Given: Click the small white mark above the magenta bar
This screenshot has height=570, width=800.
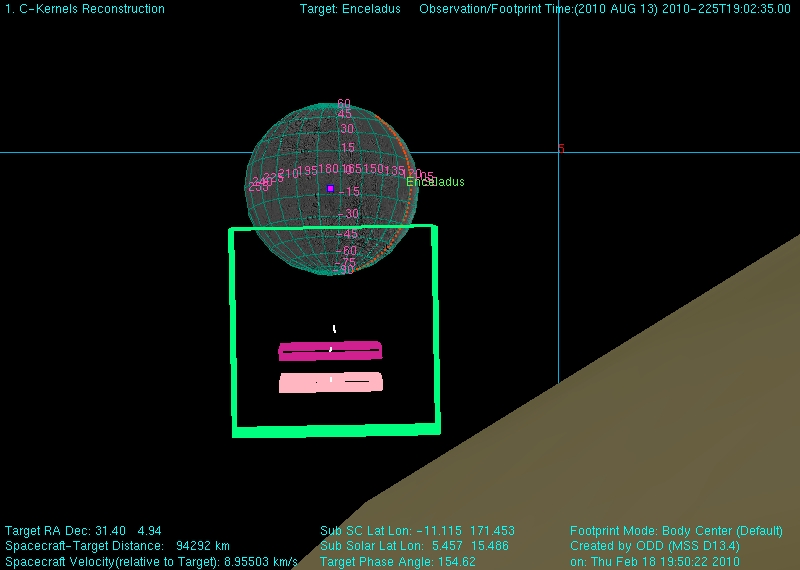Looking at the screenshot, I should [x=334, y=328].
